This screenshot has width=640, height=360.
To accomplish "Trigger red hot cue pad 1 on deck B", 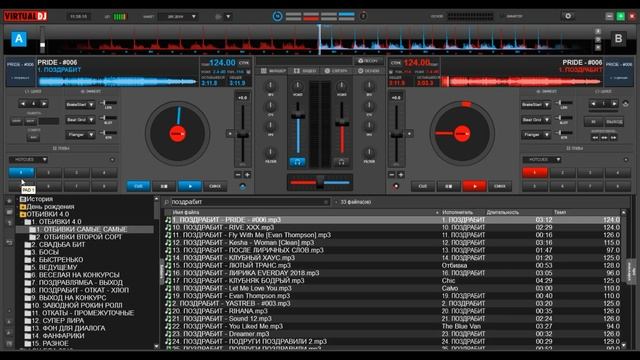I will tap(535, 172).
